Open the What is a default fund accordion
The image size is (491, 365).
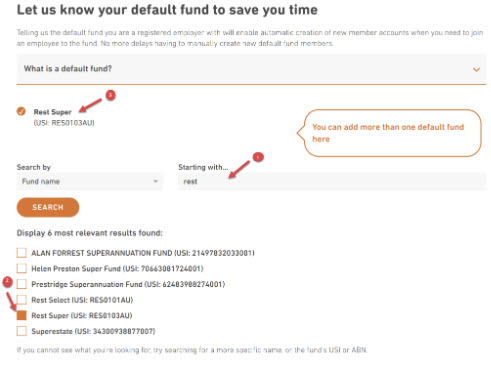pyautogui.click(x=251, y=69)
